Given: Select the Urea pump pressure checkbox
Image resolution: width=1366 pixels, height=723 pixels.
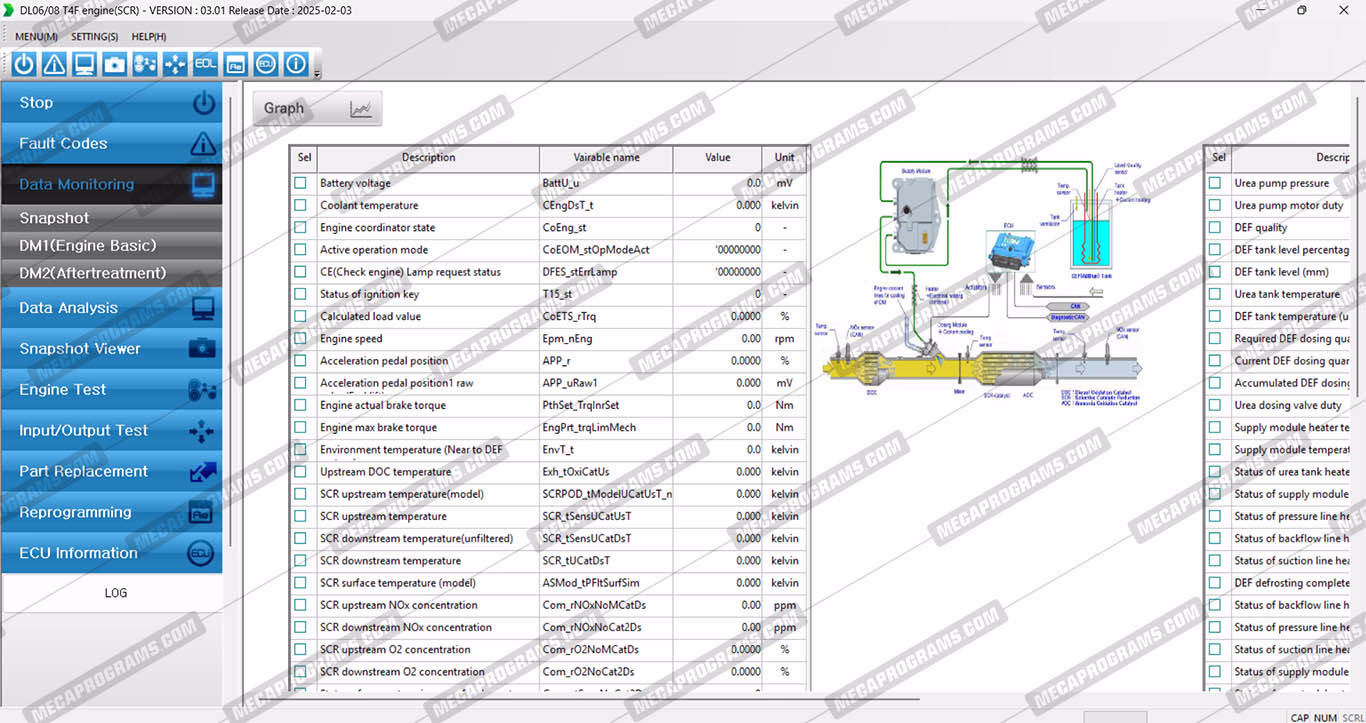Looking at the screenshot, I should point(1215,184).
